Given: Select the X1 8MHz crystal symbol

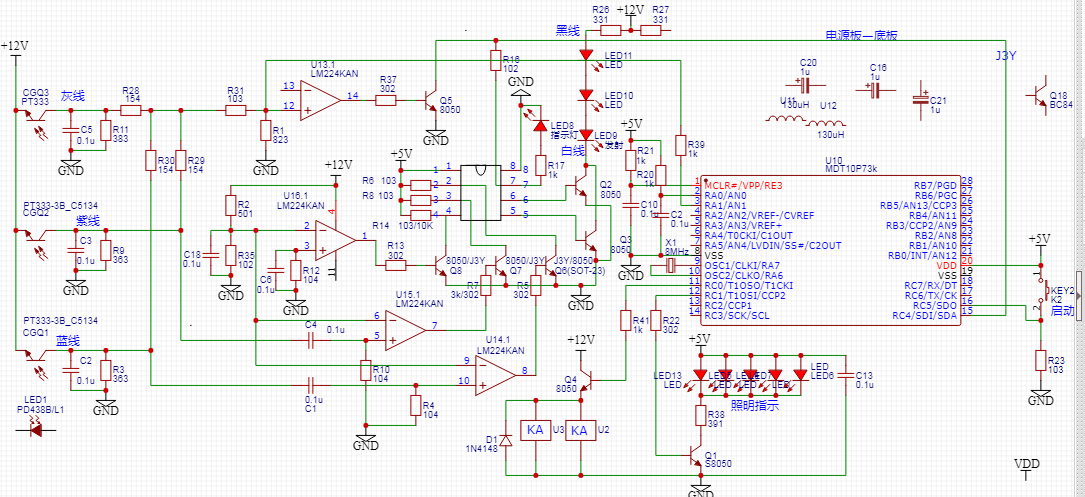Looking at the screenshot, I should click(x=669, y=266).
